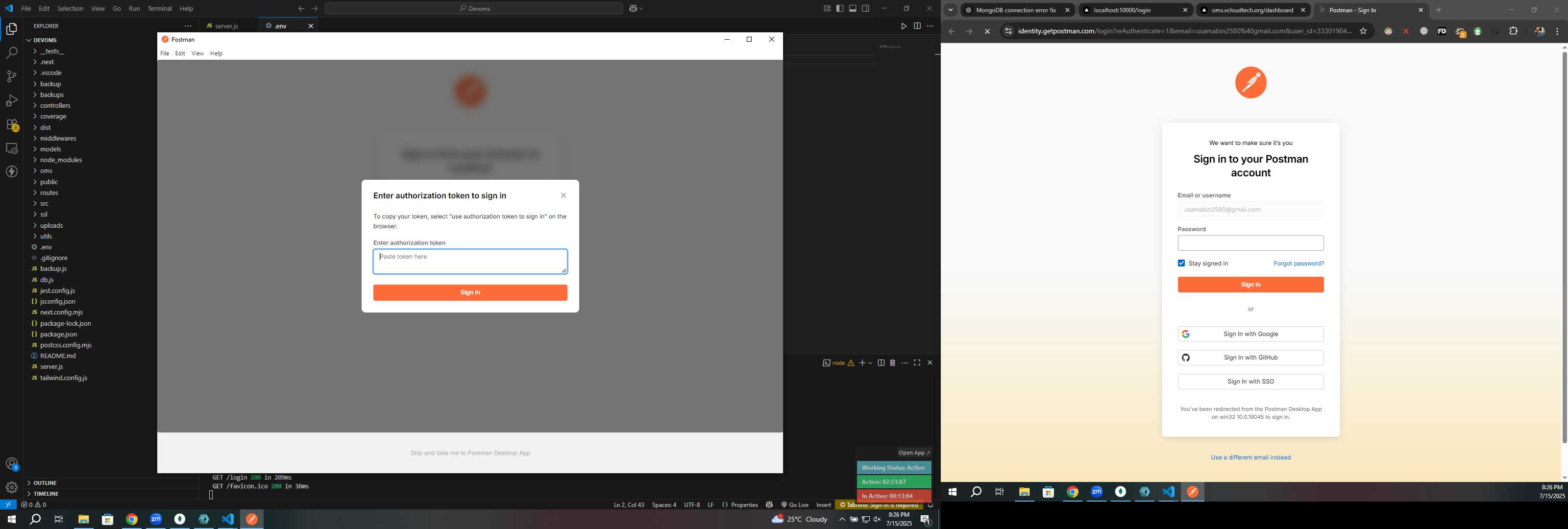Toggle the Primary Side Bar in VS Code
The image size is (1568, 529).
839,8
